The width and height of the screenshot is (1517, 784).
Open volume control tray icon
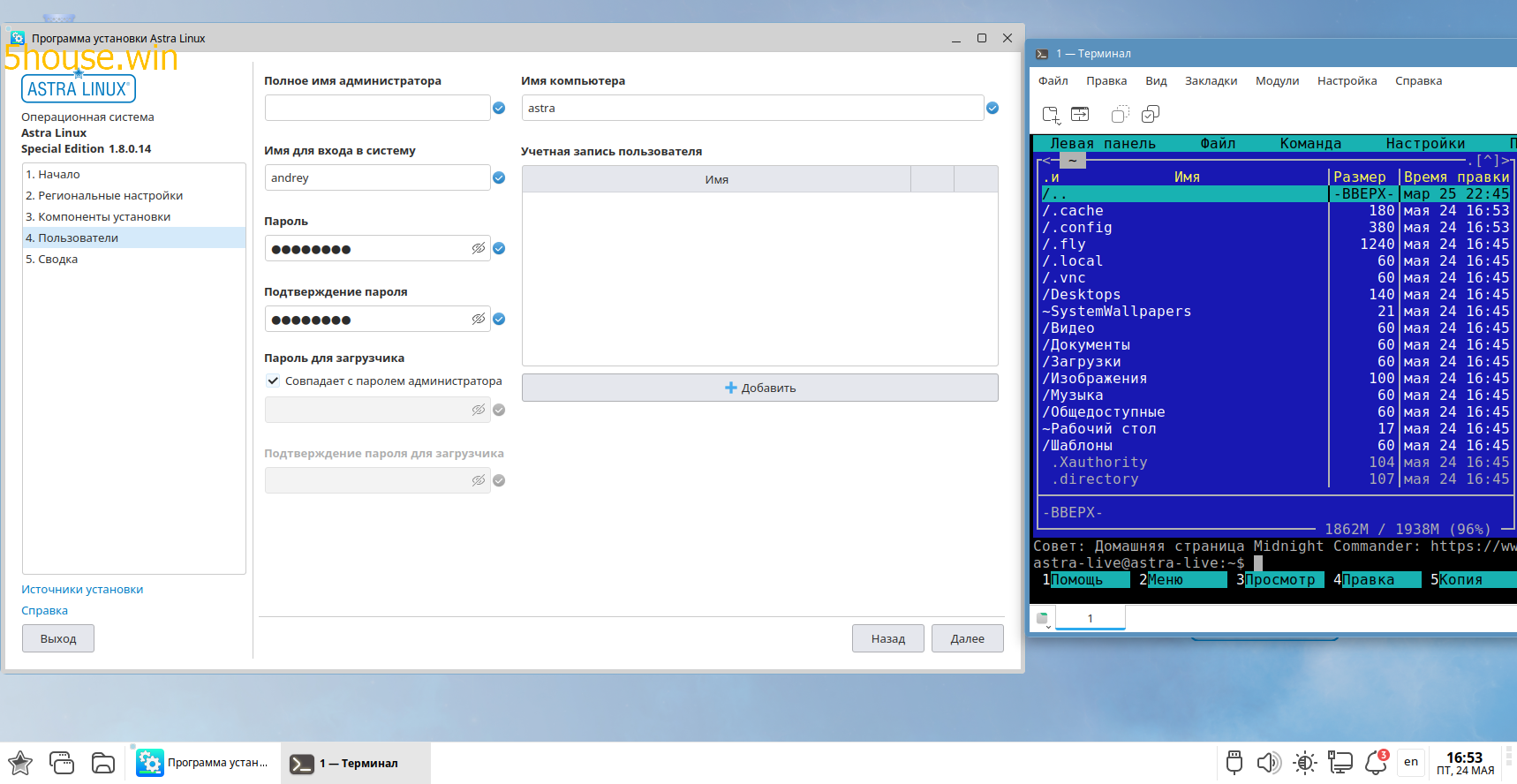[x=1269, y=762]
